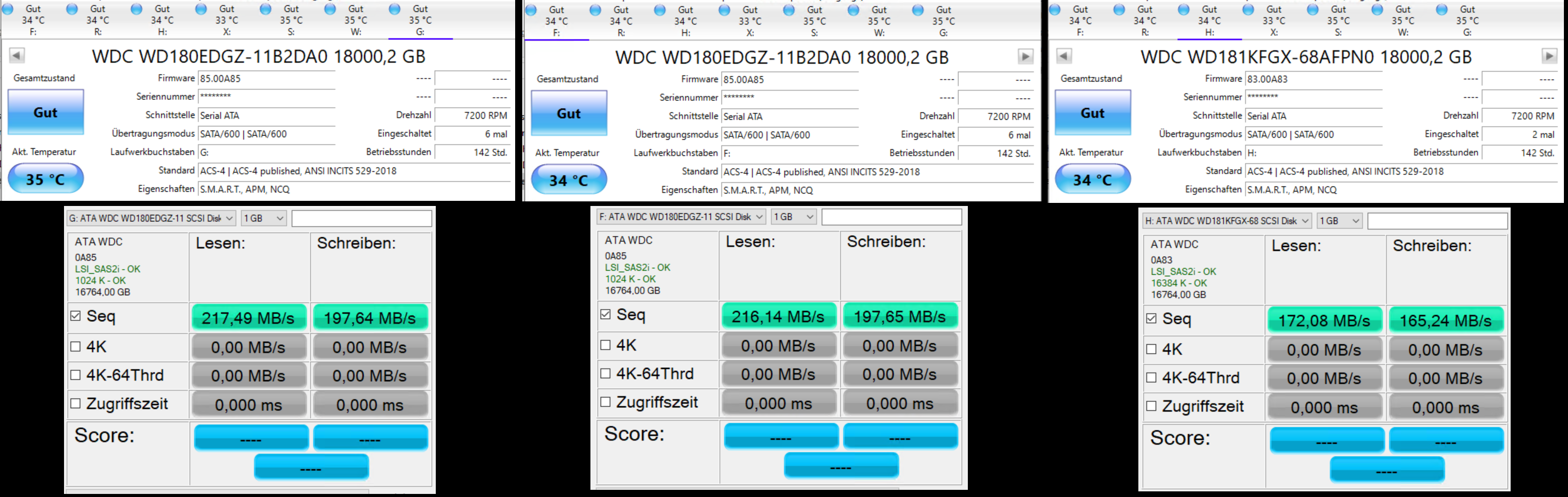Enable the 4K test in the G: AS SSD benchmark

tap(75, 346)
